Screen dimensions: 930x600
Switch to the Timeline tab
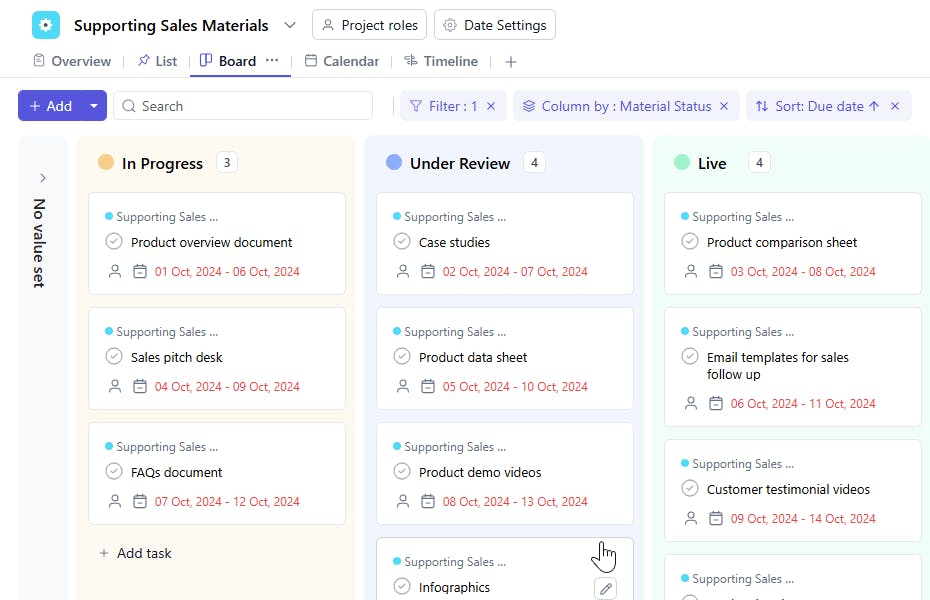click(x=441, y=61)
